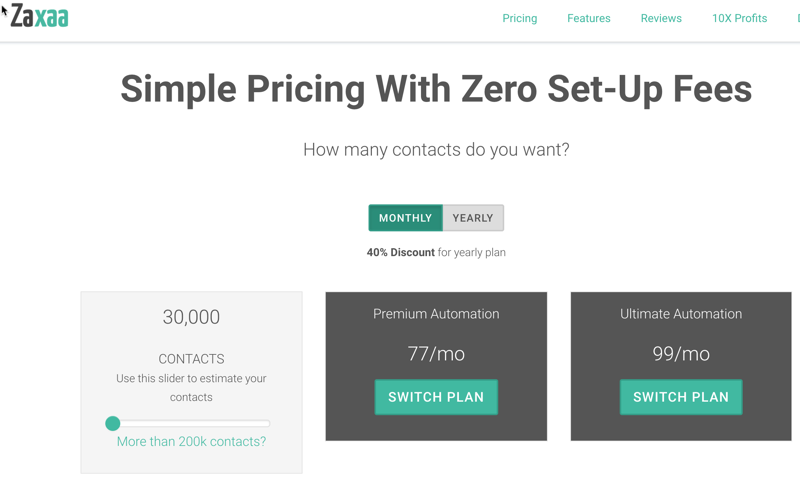800x477 pixels.
Task: Click the 'Simple Pricing With Zero Set-Up Fees' heading
Action: click(436, 89)
